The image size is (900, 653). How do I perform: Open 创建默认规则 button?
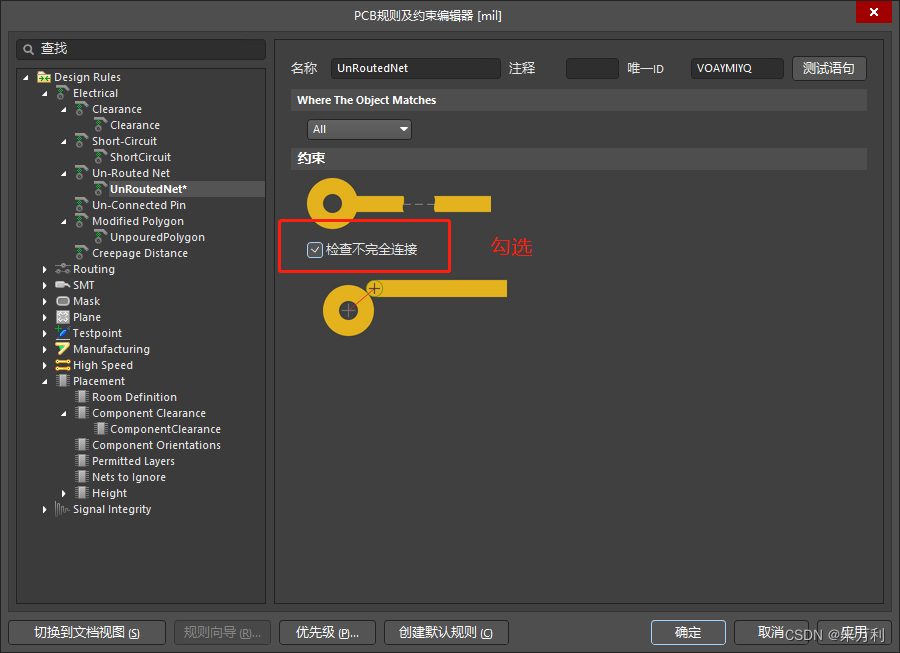point(446,632)
